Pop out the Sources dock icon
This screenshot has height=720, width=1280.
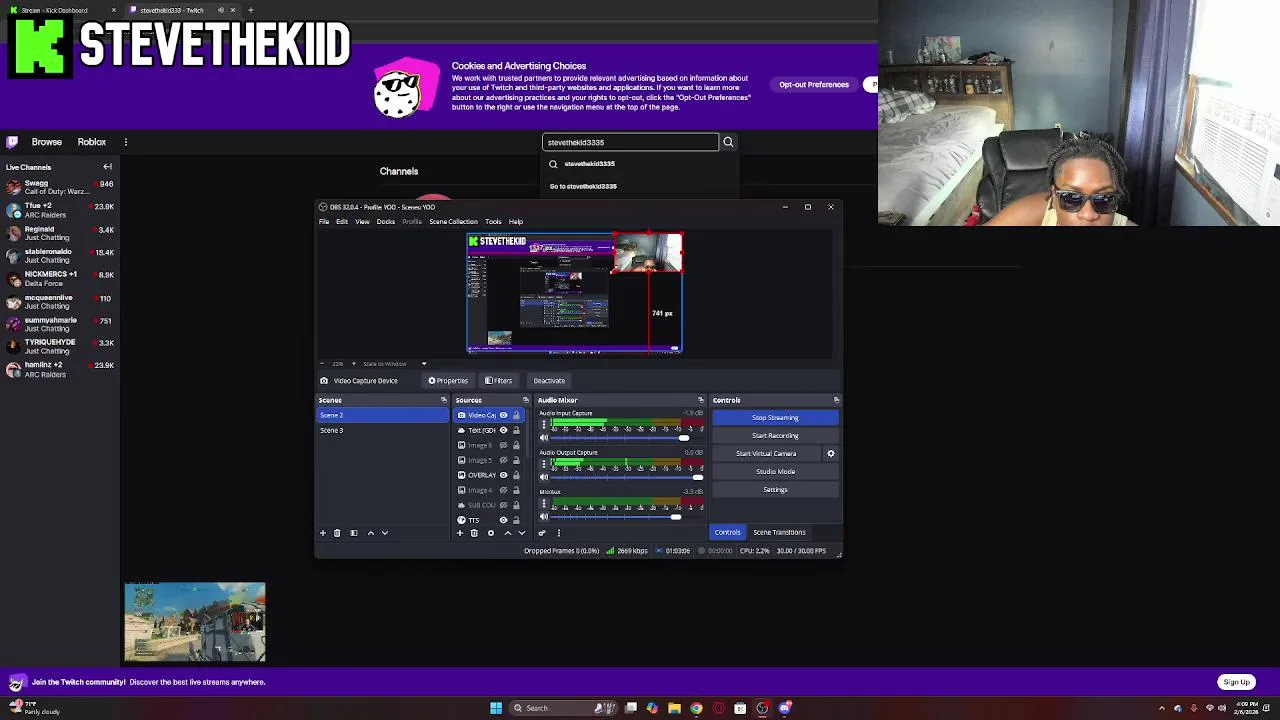[526, 400]
